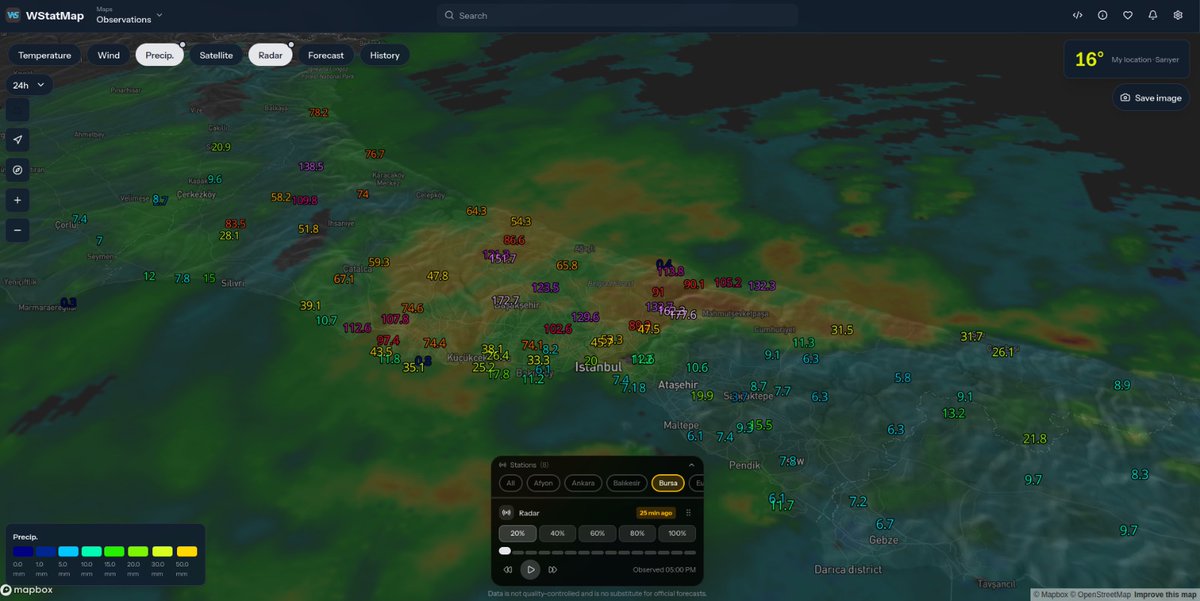The image size is (1200, 601).
Task: Click the 21.8 station reading
Action: coord(1035,439)
